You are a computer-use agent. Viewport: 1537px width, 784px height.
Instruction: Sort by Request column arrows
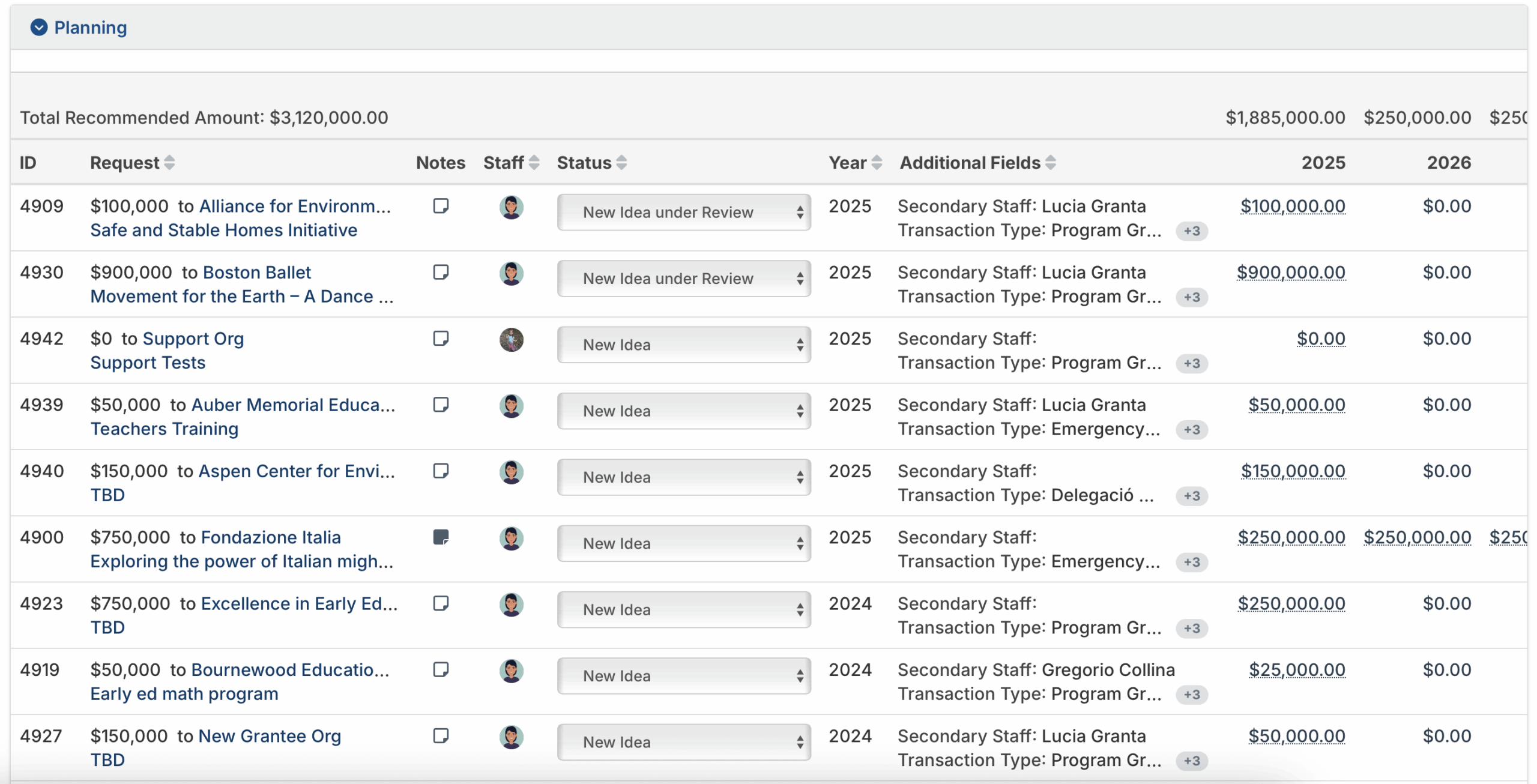click(169, 163)
